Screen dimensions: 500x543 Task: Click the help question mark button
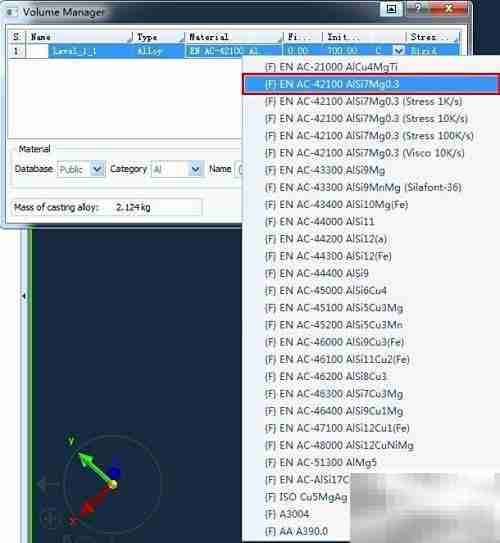pyautogui.click(x=418, y=8)
